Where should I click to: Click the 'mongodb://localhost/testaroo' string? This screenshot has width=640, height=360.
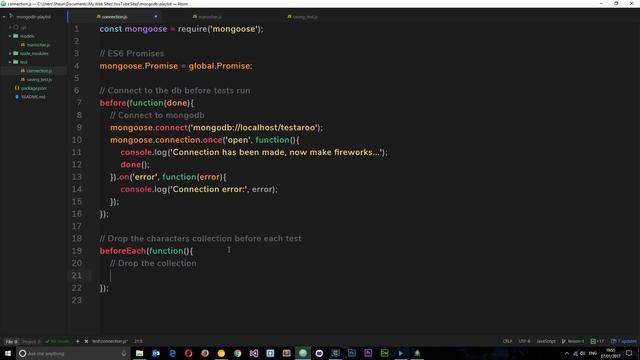tap(254, 128)
